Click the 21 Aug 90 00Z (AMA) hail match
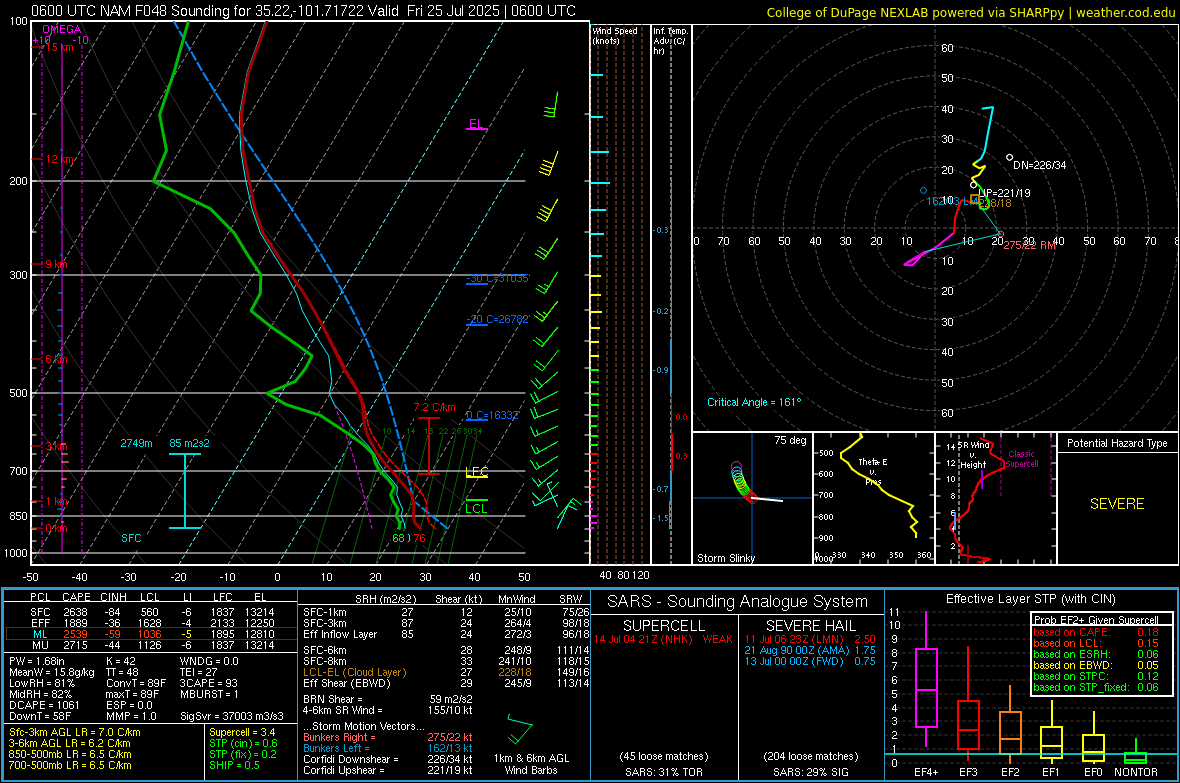Image resolution: width=1180 pixels, height=783 pixels. 810,650
